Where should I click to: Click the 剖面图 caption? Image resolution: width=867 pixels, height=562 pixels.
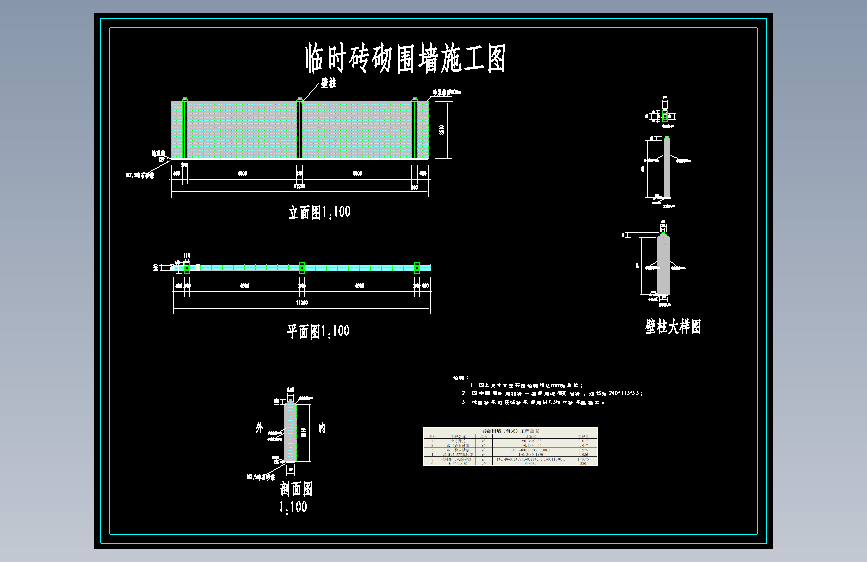pos(296,488)
